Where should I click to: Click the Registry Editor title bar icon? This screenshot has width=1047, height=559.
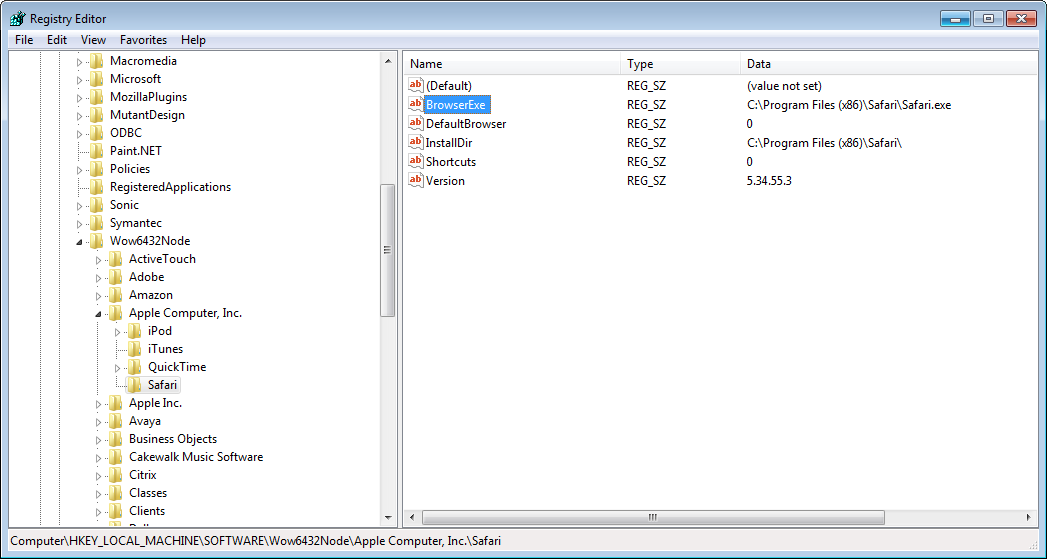pos(17,18)
